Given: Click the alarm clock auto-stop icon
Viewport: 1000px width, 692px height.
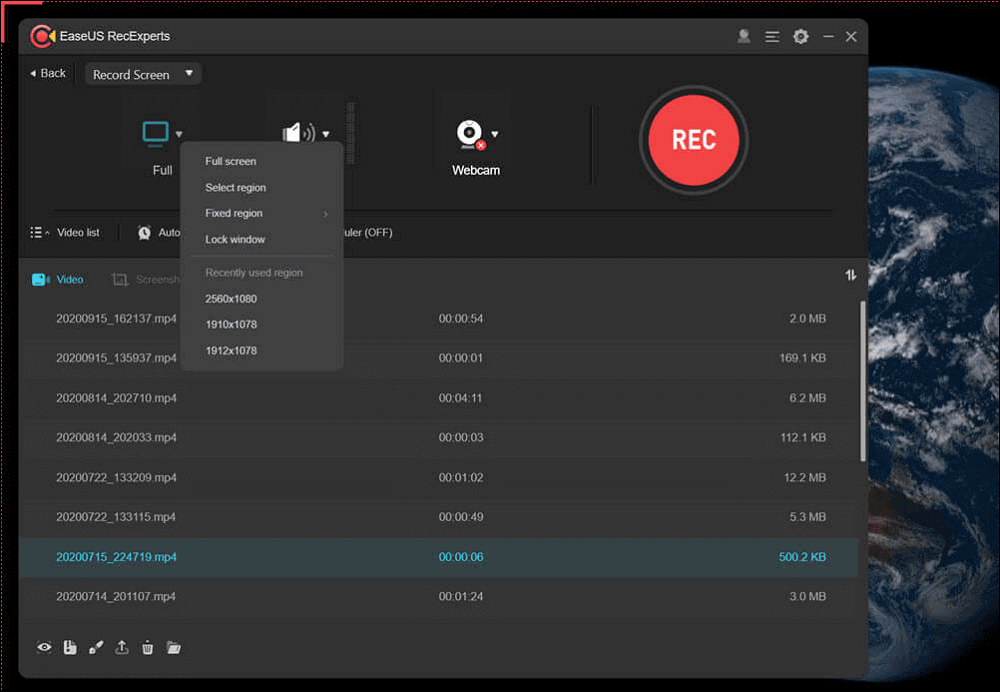Looking at the screenshot, I should (145, 233).
